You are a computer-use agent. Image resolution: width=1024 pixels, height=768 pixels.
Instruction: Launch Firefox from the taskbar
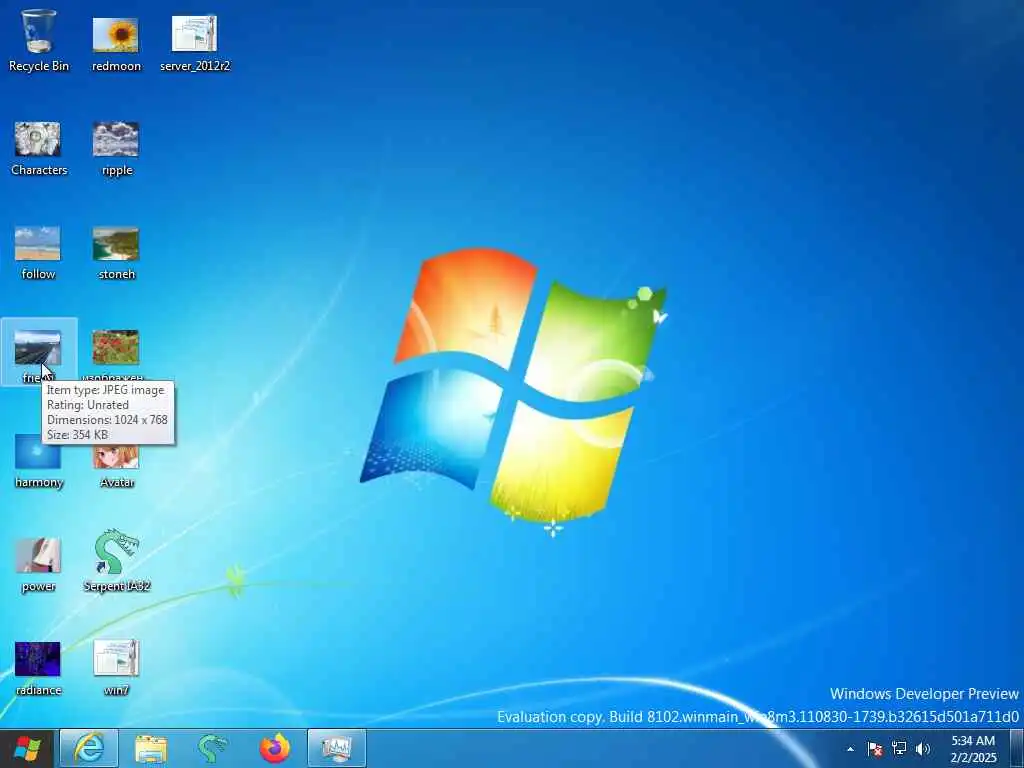click(x=275, y=748)
